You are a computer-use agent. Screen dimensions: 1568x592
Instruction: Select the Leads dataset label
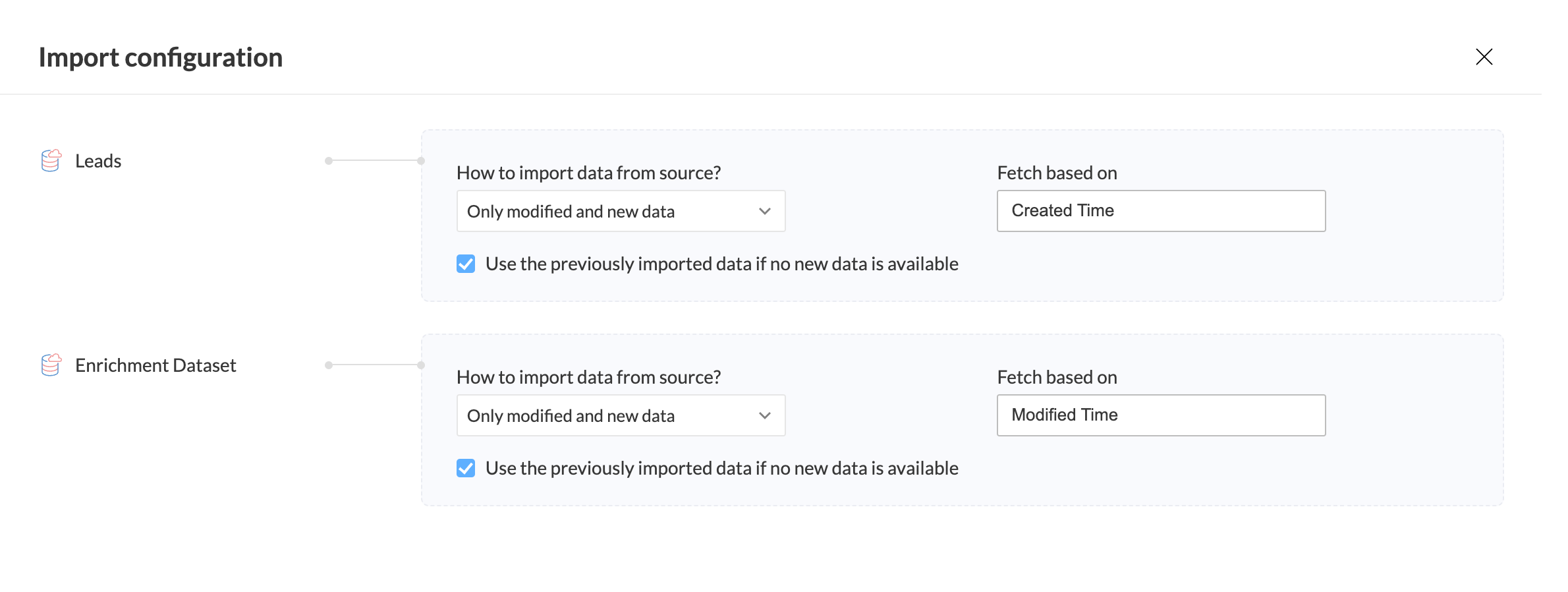pos(98,161)
